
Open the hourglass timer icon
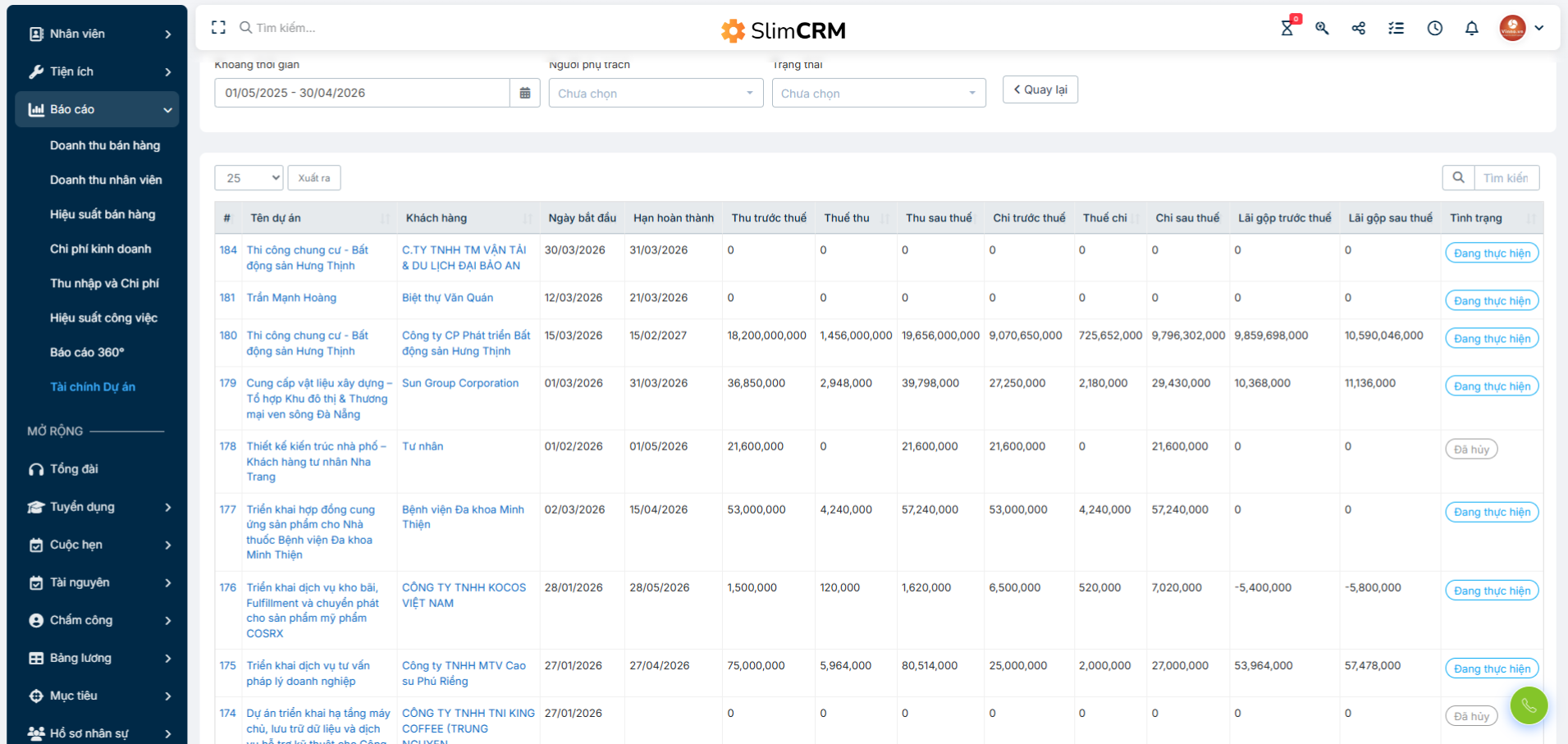(1287, 29)
